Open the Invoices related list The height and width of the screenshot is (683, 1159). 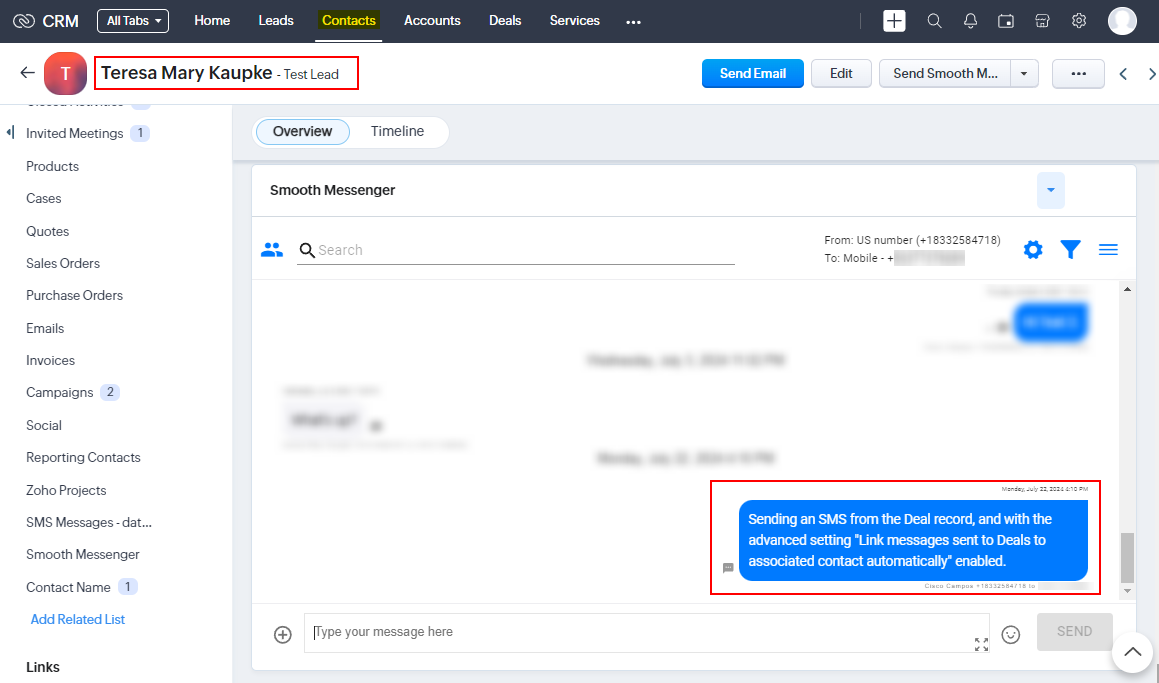pos(50,360)
